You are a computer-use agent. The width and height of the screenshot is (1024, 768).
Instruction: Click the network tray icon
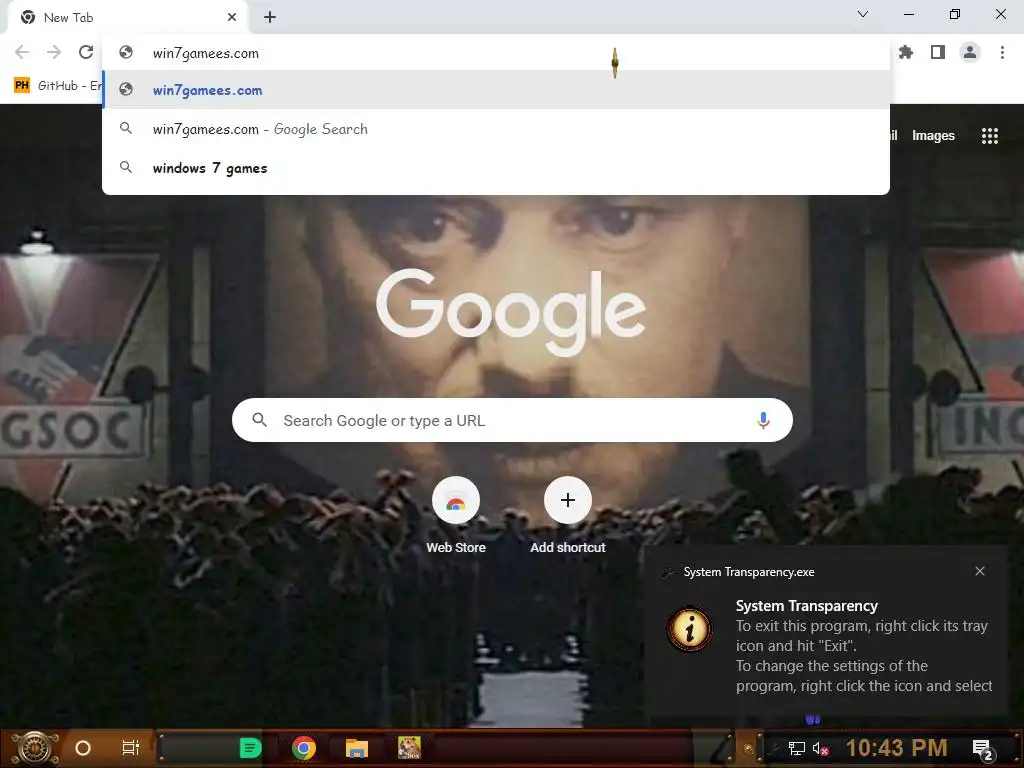[x=797, y=748]
